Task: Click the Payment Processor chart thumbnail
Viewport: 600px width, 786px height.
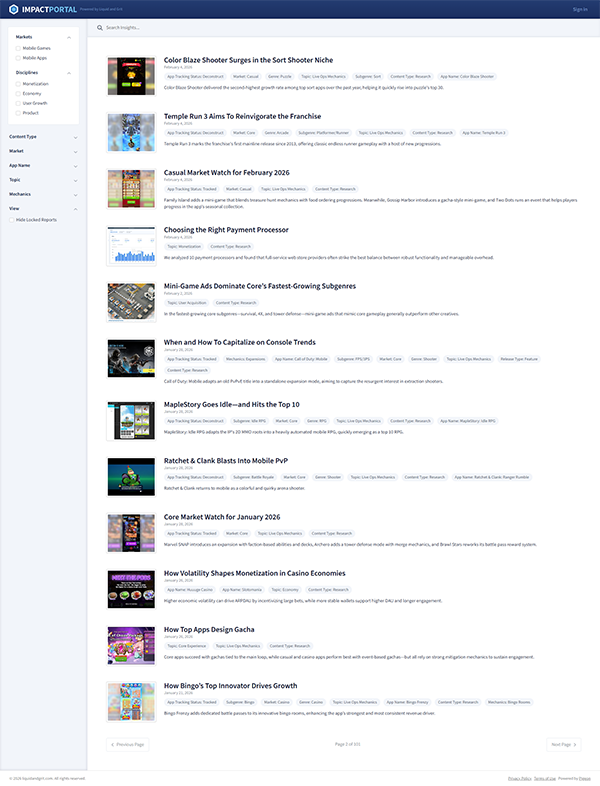Action: click(x=130, y=245)
